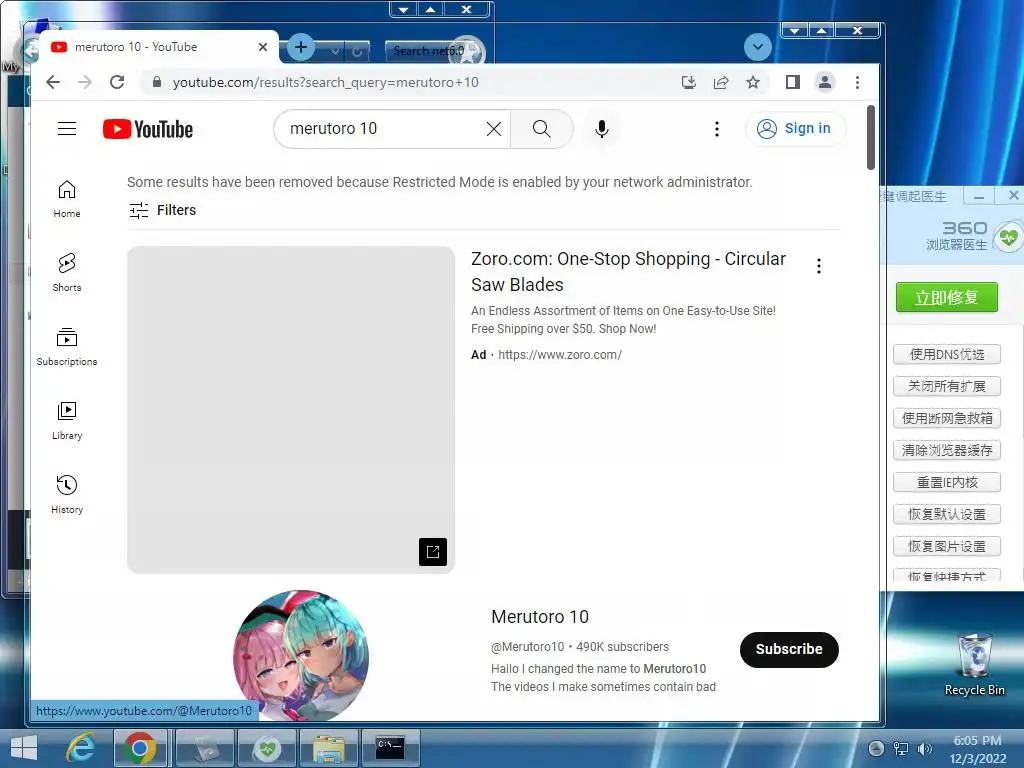This screenshot has height=768, width=1024.
Task: Visit https://www.zoro.com/ ad link
Action: coord(560,355)
